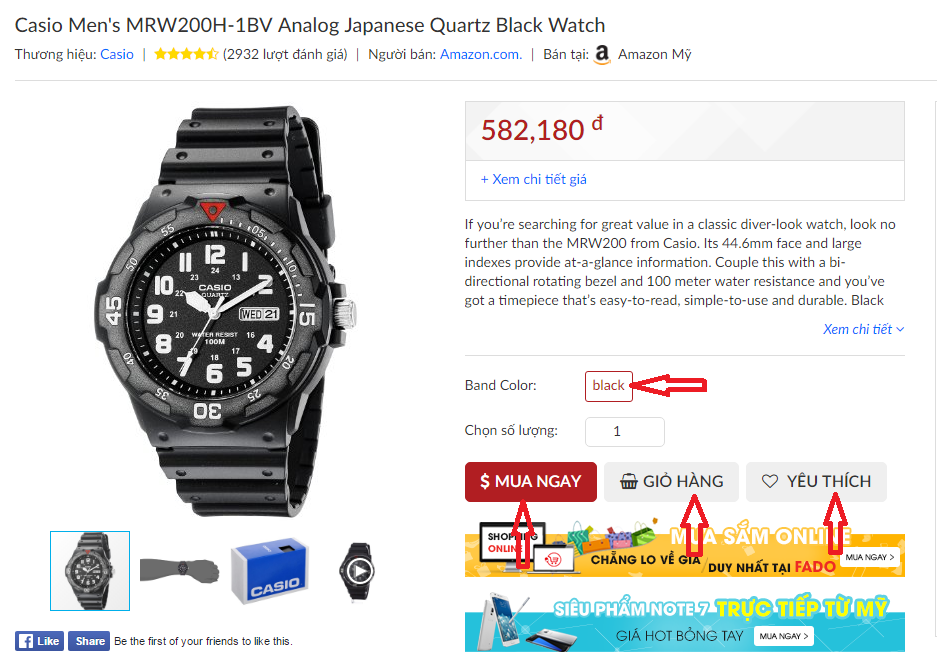Expand Xem chi tiết giá price details
The image size is (937, 661).
(534, 179)
